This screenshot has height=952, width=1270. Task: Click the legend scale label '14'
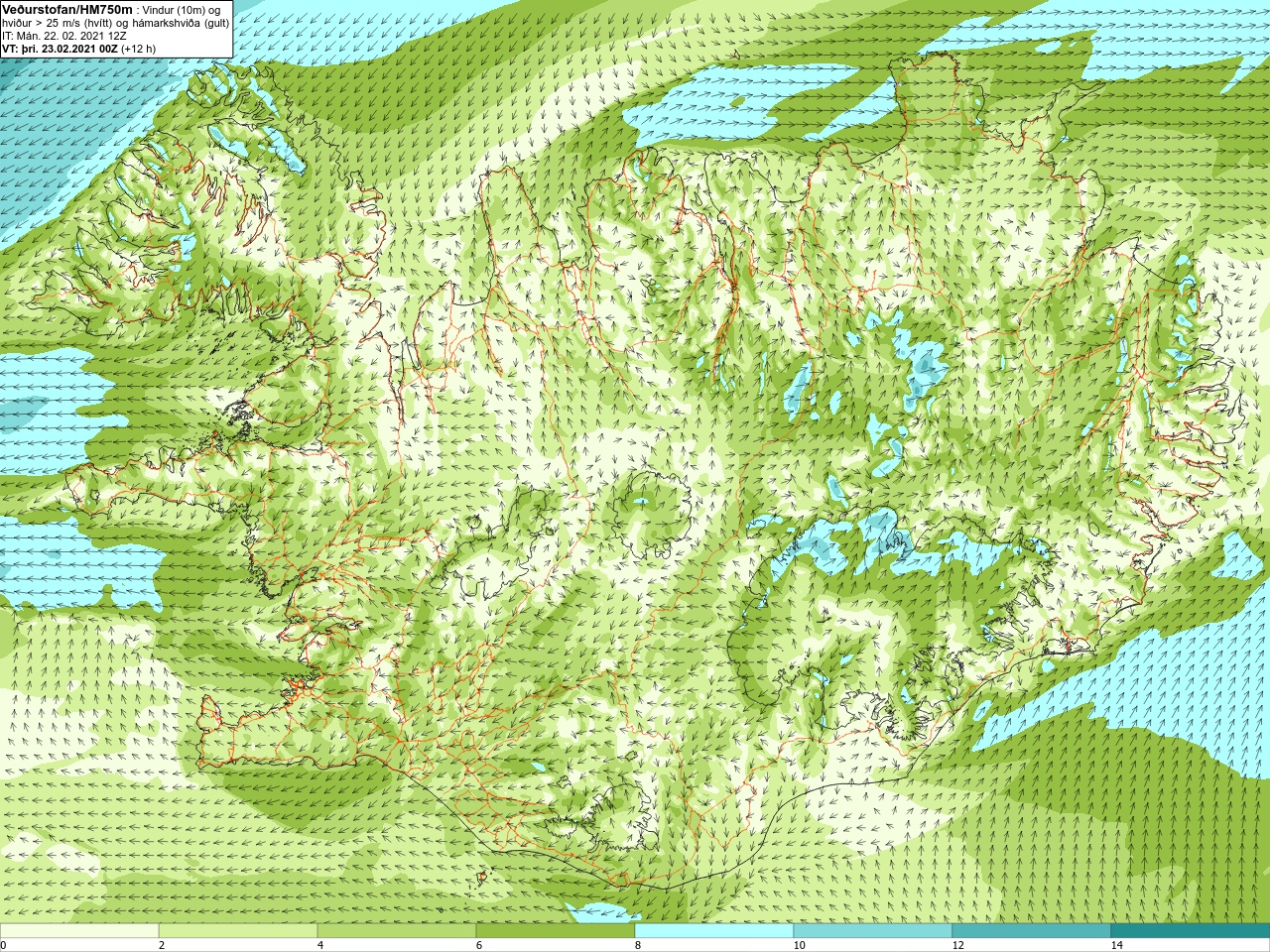[1116, 945]
